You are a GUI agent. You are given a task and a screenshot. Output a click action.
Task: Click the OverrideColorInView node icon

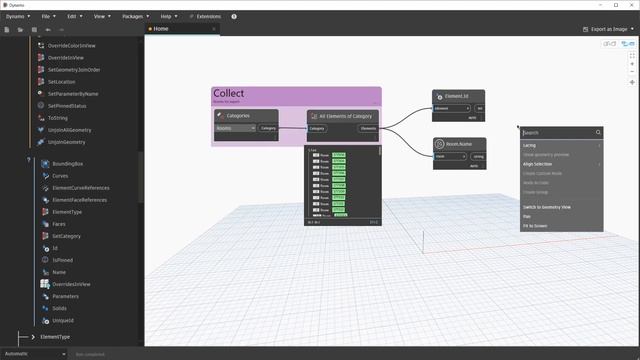click(x=41, y=46)
